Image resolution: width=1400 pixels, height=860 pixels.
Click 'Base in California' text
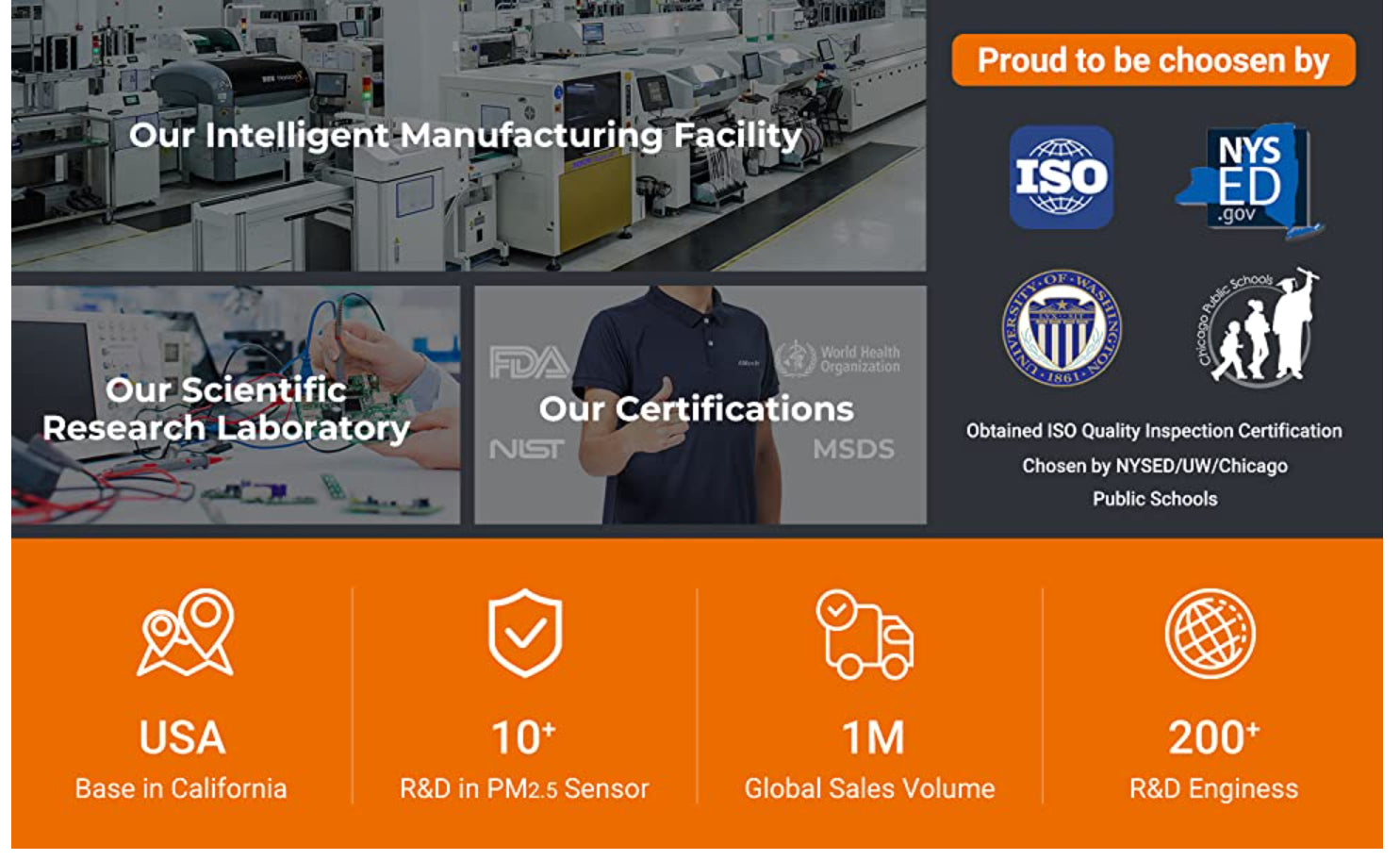pos(181,788)
